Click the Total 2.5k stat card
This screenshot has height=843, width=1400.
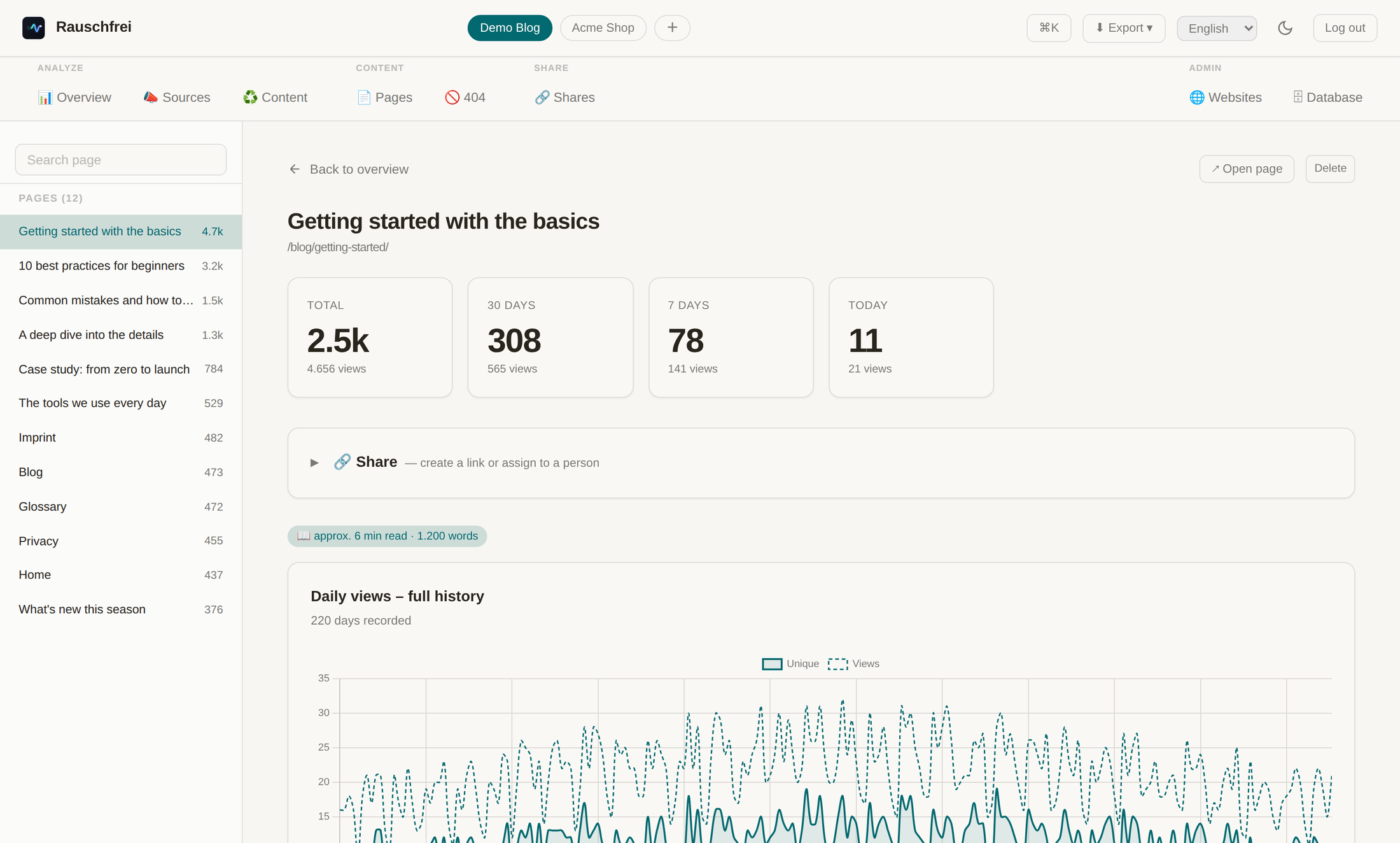pos(370,337)
